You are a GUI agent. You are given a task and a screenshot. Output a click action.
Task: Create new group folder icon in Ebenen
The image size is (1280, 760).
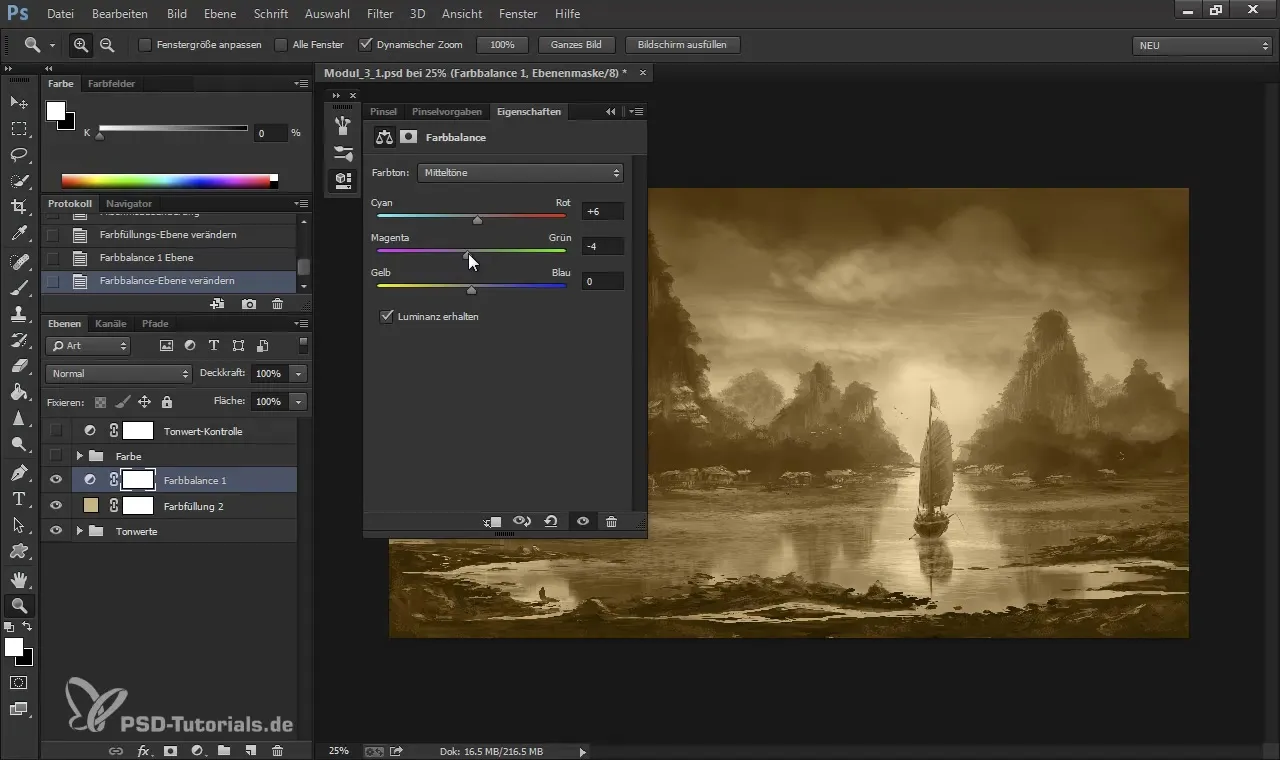(224, 750)
